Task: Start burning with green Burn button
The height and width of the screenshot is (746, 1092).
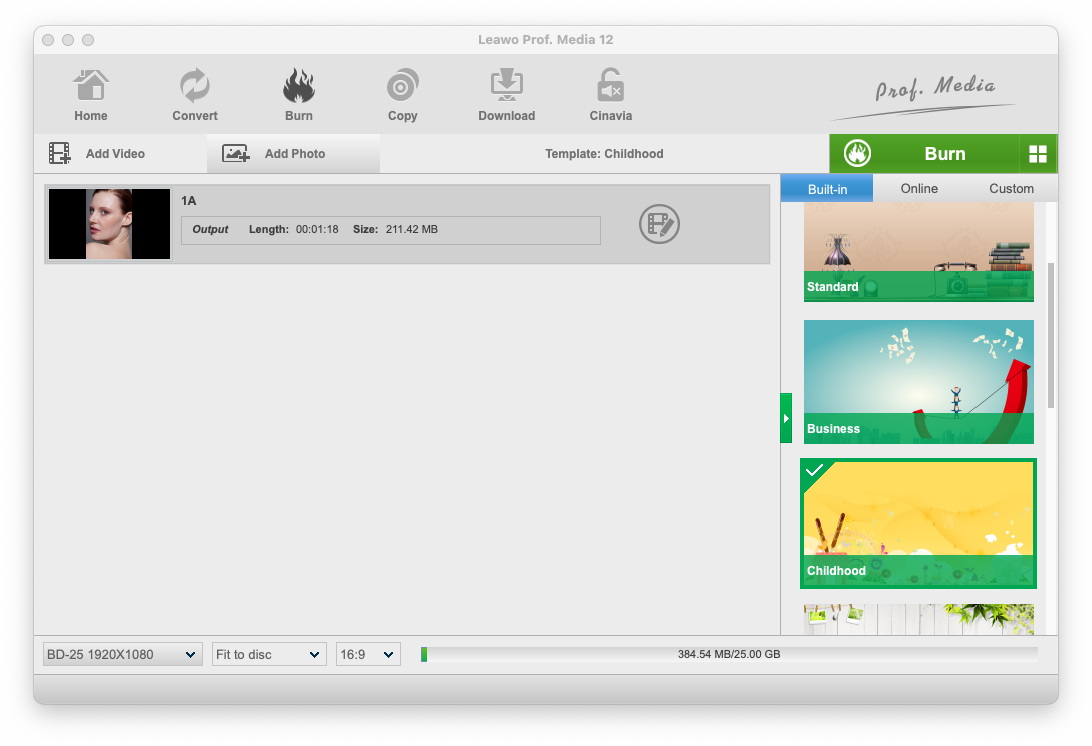Action: (924, 153)
